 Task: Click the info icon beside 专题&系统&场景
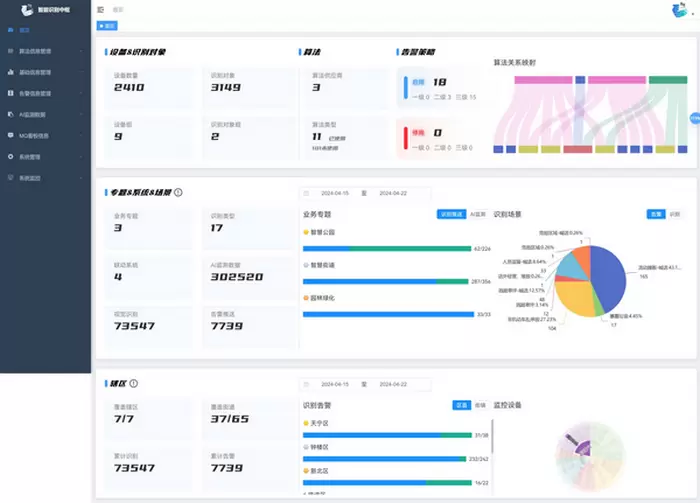click(x=178, y=191)
